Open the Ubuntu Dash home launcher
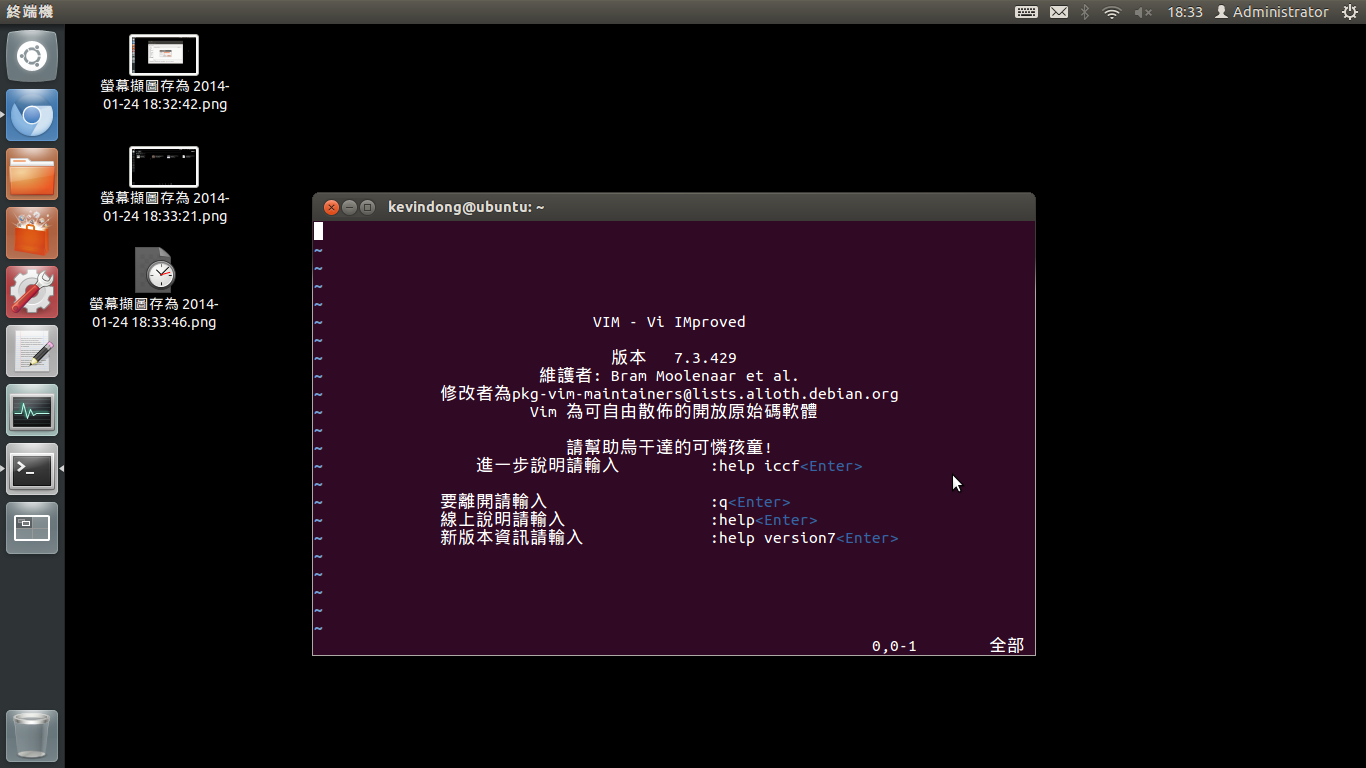The height and width of the screenshot is (768, 1366). [32, 56]
